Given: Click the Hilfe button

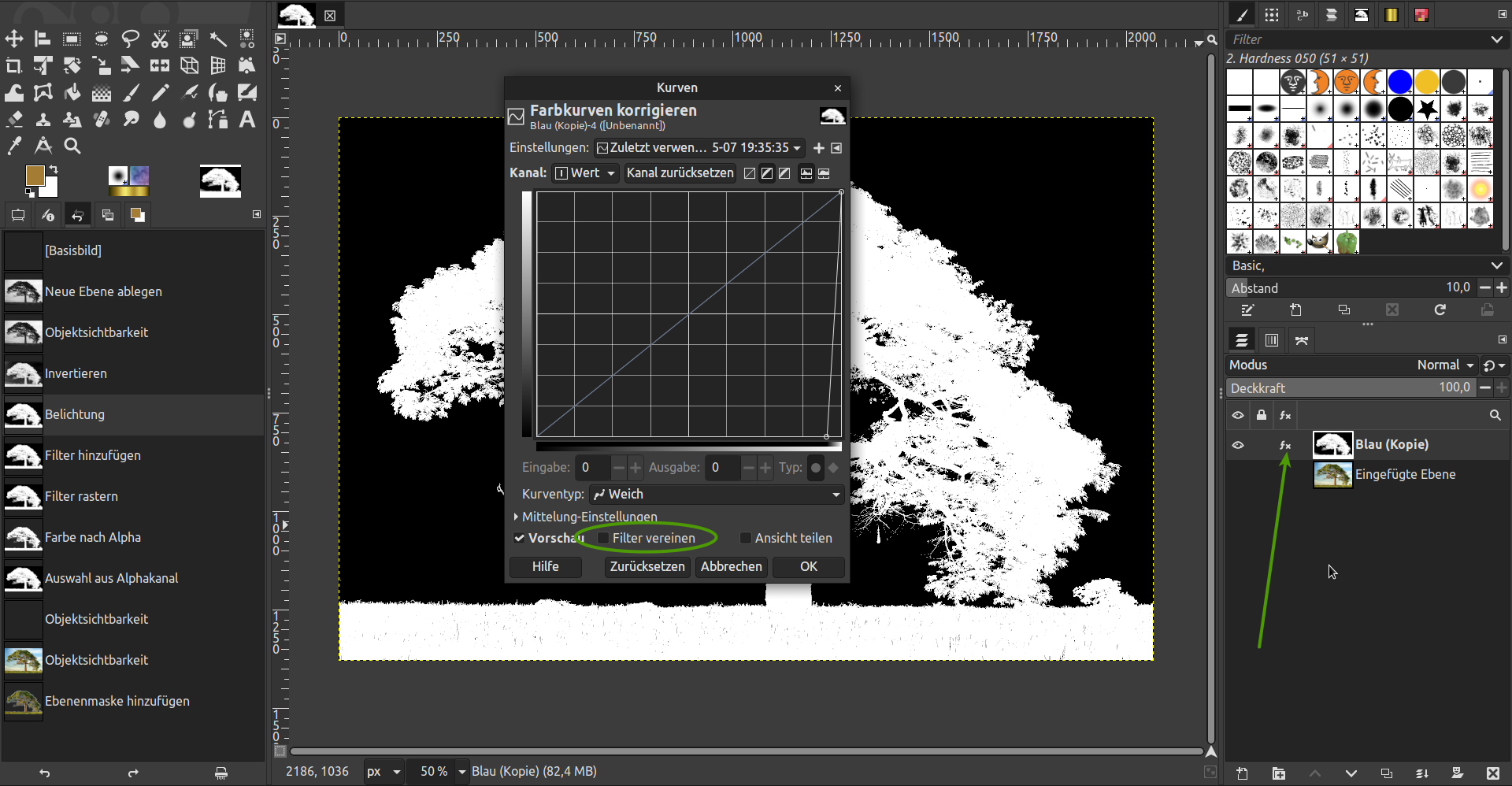Looking at the screenshot, I should (546, 567).
